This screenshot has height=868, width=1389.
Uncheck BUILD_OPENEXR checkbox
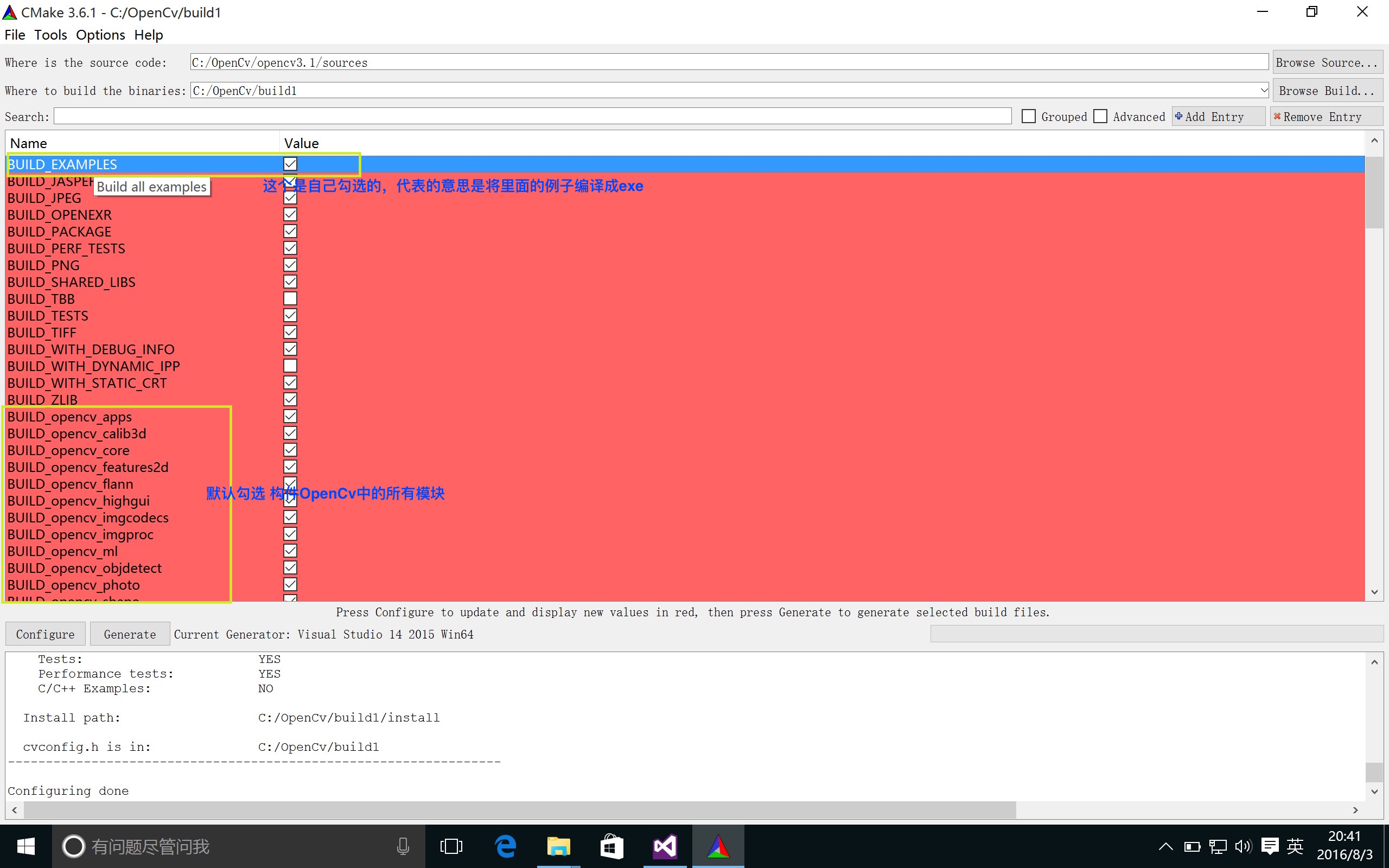290,215
